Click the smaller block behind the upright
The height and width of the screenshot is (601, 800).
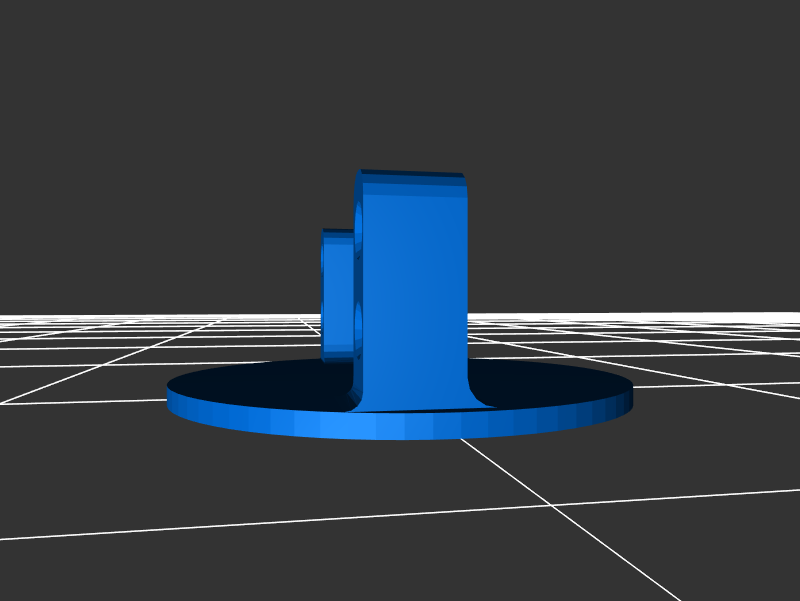(x=338, y=290)
